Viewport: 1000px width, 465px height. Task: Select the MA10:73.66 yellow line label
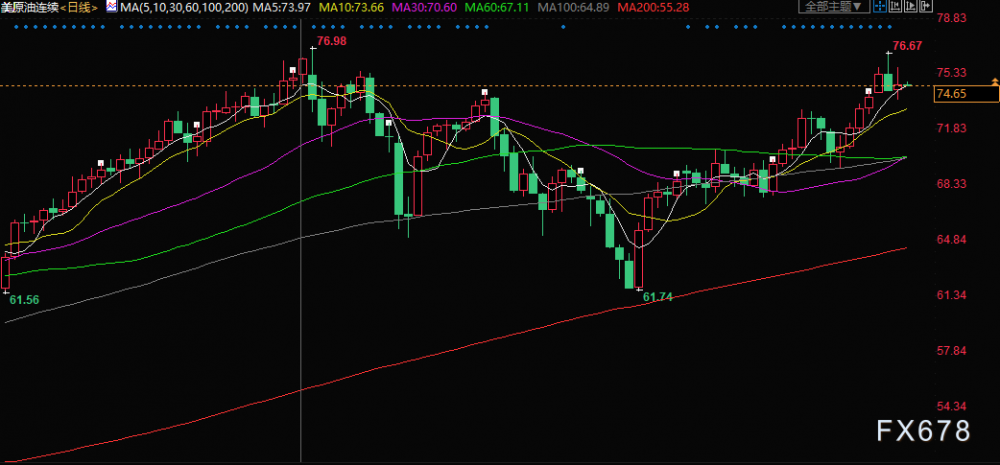point(352,8)
